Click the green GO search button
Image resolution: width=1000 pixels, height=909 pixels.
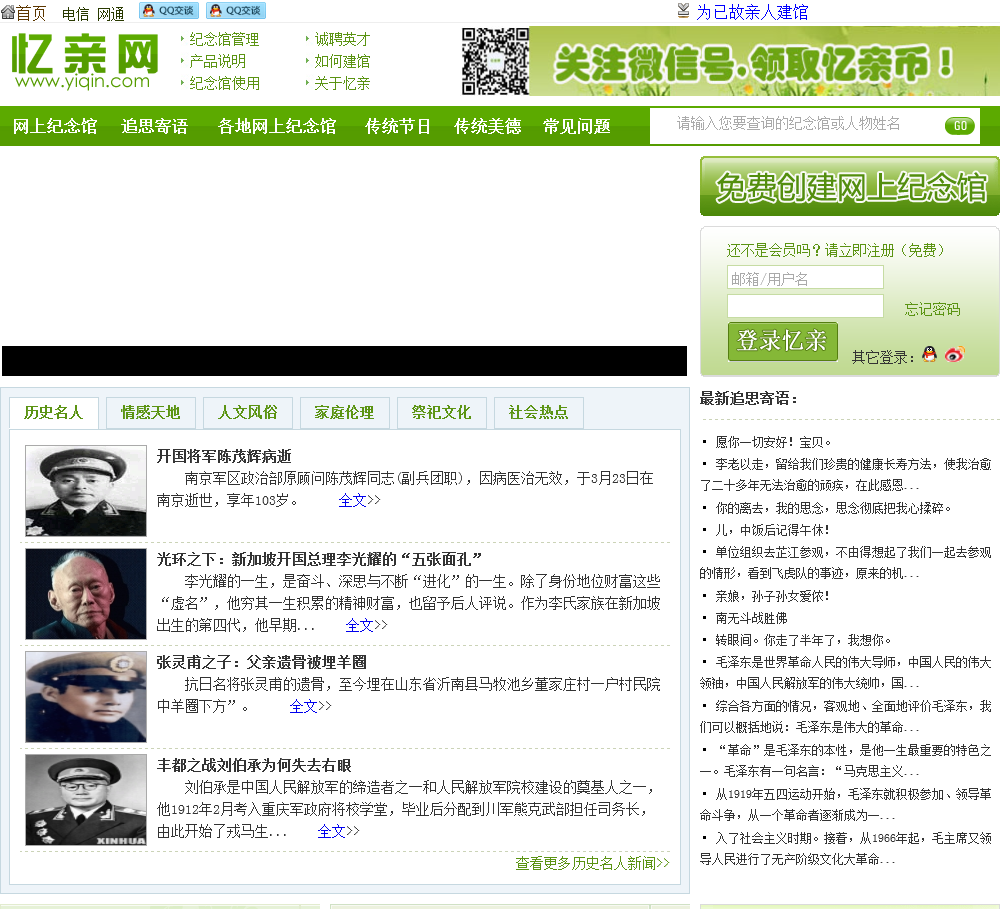tap(960, 126)
